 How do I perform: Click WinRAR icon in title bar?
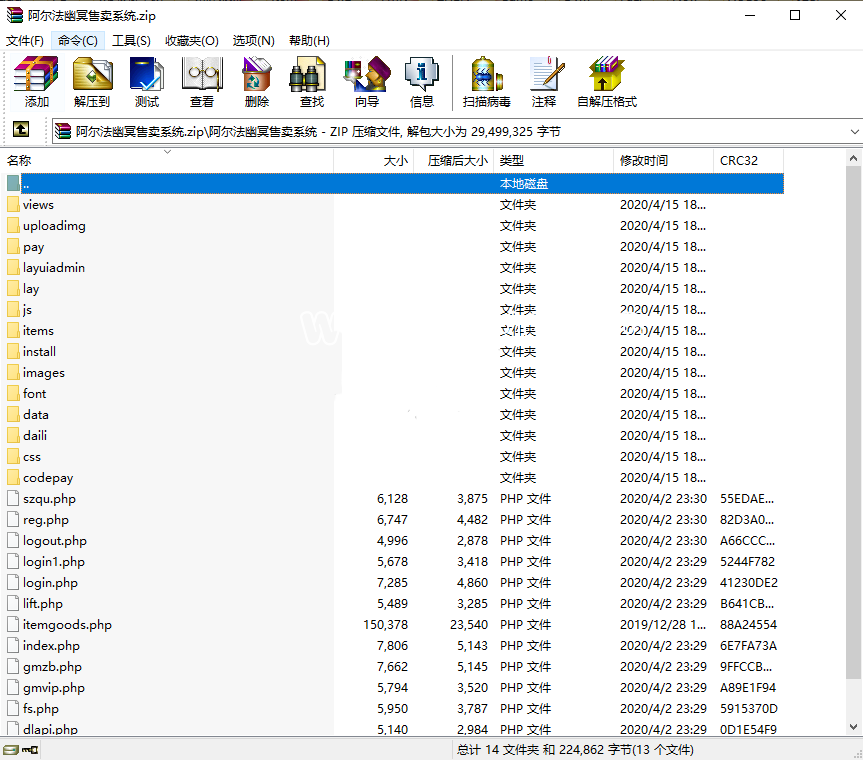(x=15, y=15)
